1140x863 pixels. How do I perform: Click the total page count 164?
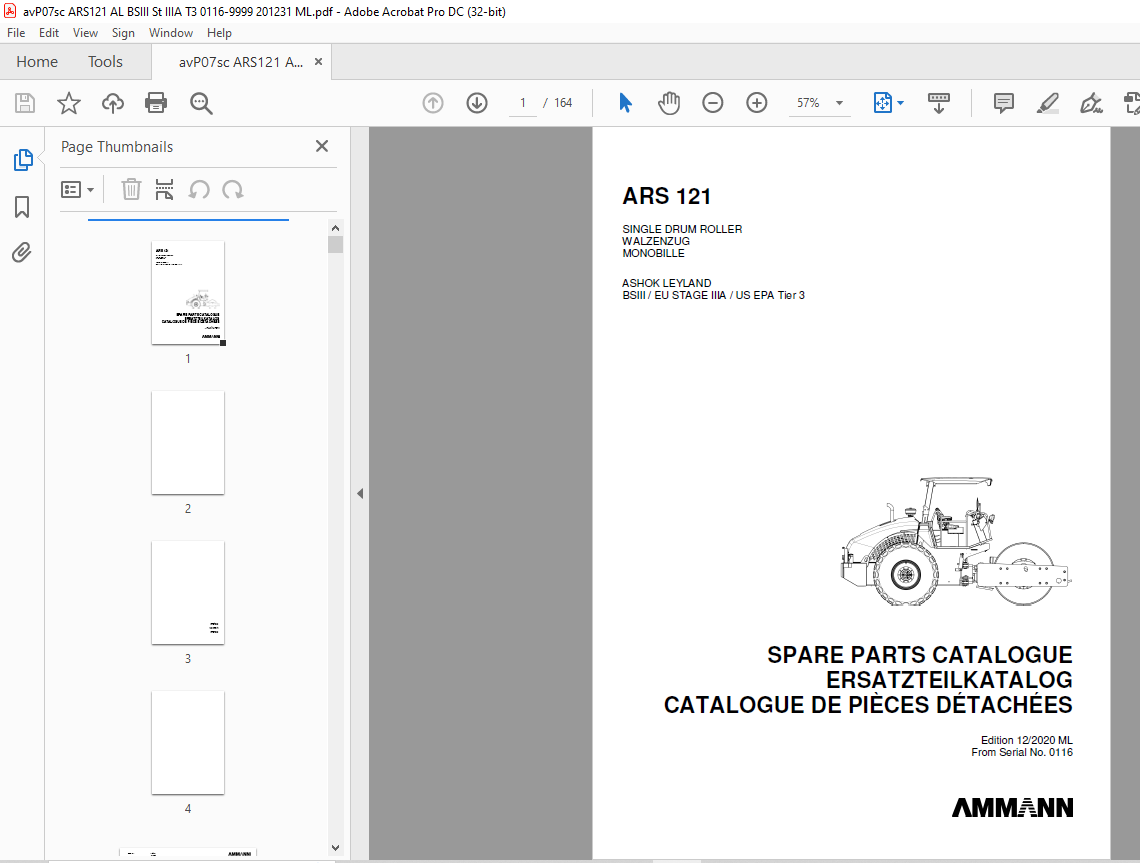(563, 103)
